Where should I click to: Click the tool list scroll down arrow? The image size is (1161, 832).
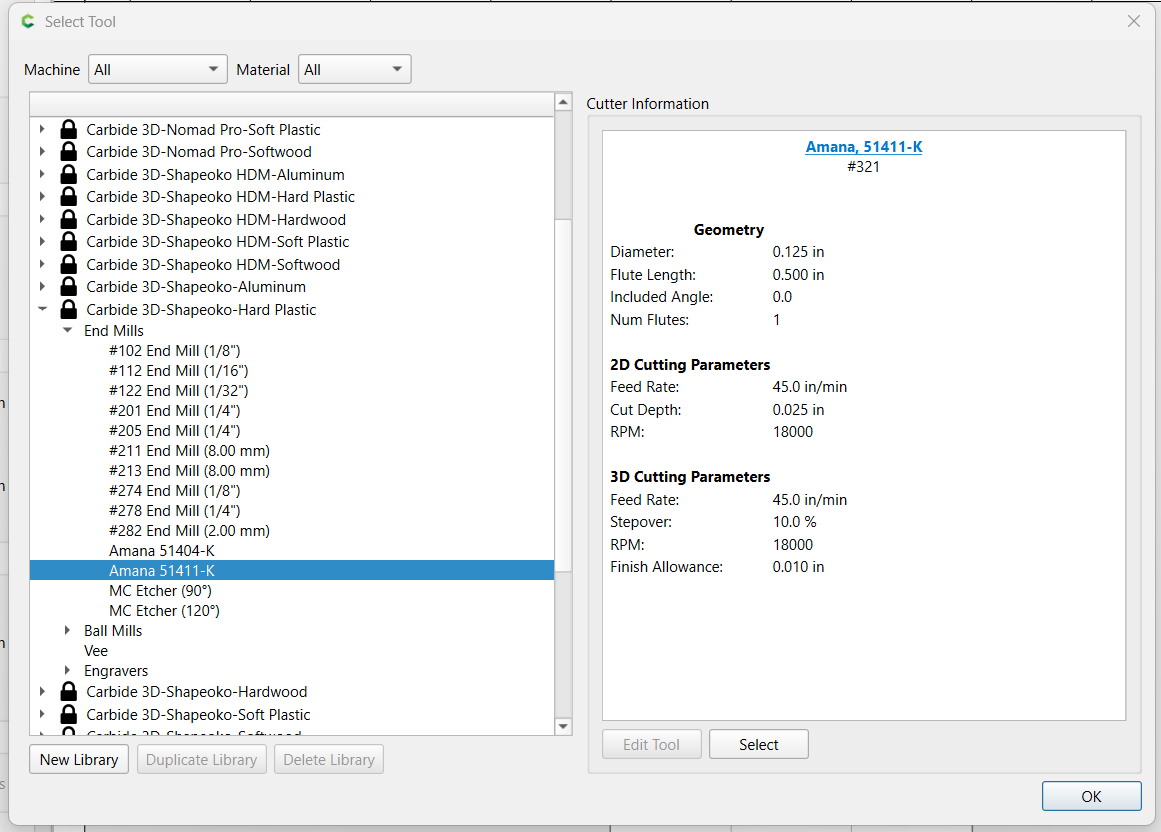(563, 726)
